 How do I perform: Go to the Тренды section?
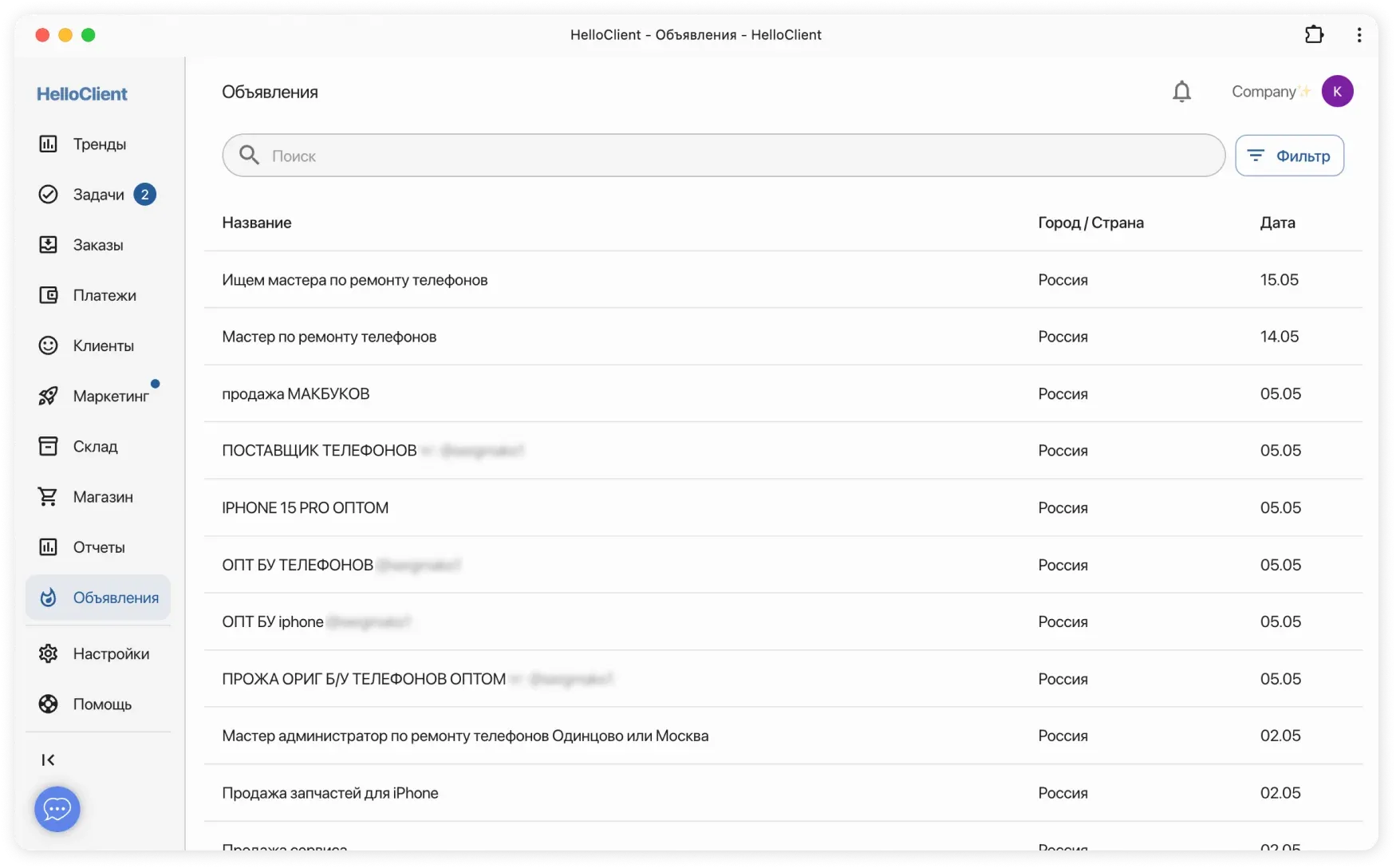coord(99,144)
